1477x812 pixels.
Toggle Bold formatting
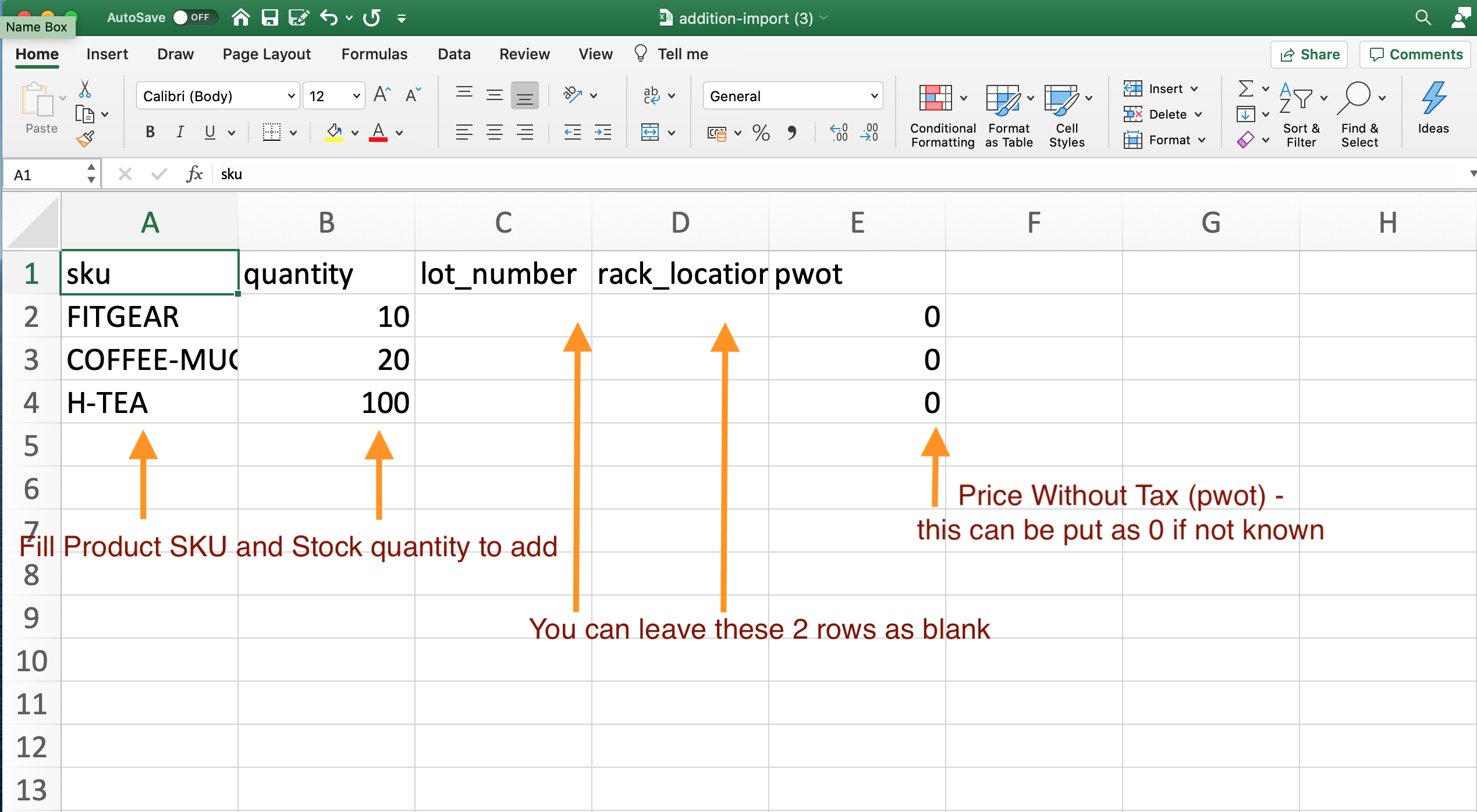150,133
